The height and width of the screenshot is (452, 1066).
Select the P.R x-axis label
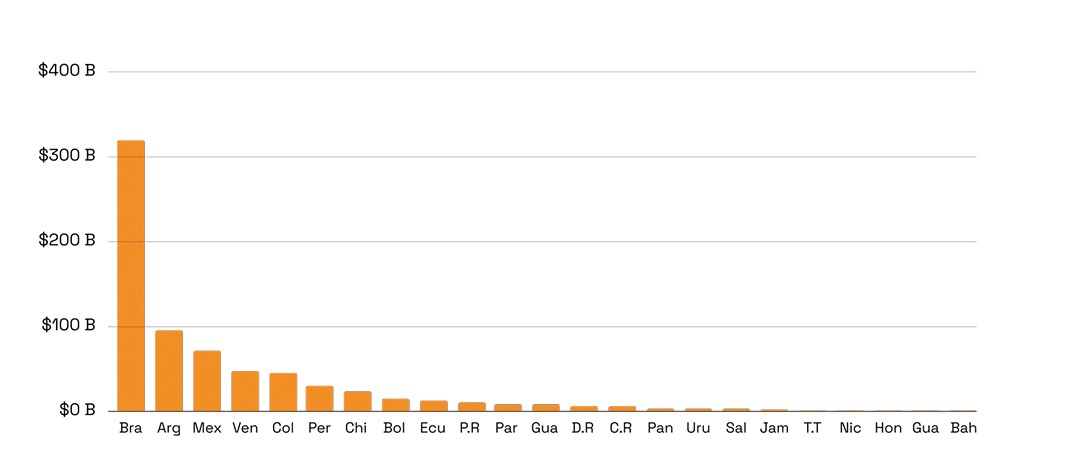tap(471, 428)
